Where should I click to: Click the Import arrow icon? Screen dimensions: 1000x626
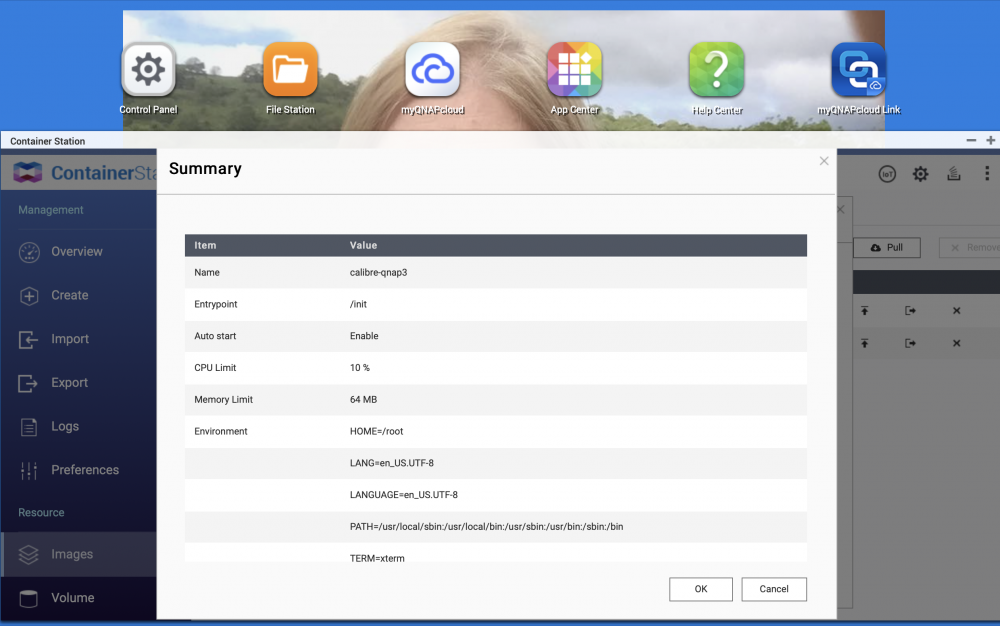pyautogui.click(x=29, y=340)
